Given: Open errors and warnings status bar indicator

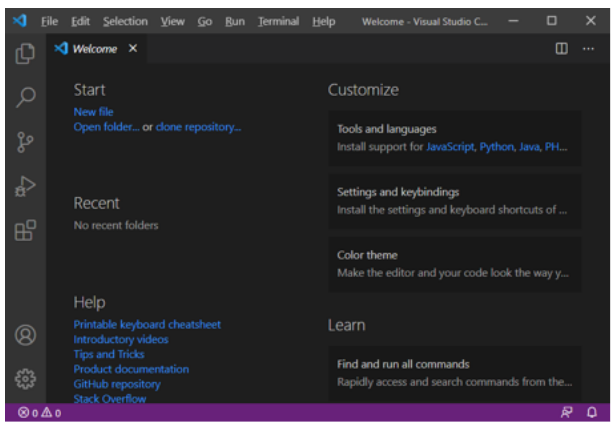Looking at the screenshot, I should tap(39, 412).
